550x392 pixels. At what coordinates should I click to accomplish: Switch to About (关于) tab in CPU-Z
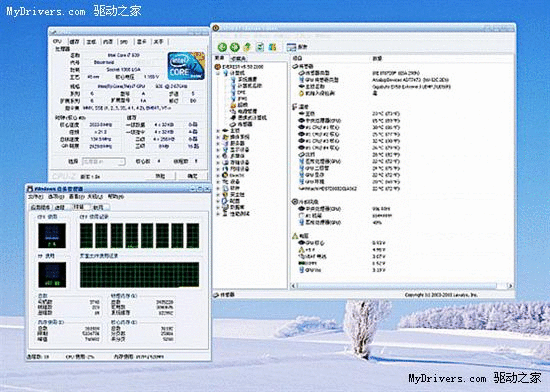pyautogui.click(x=159, y=42)
